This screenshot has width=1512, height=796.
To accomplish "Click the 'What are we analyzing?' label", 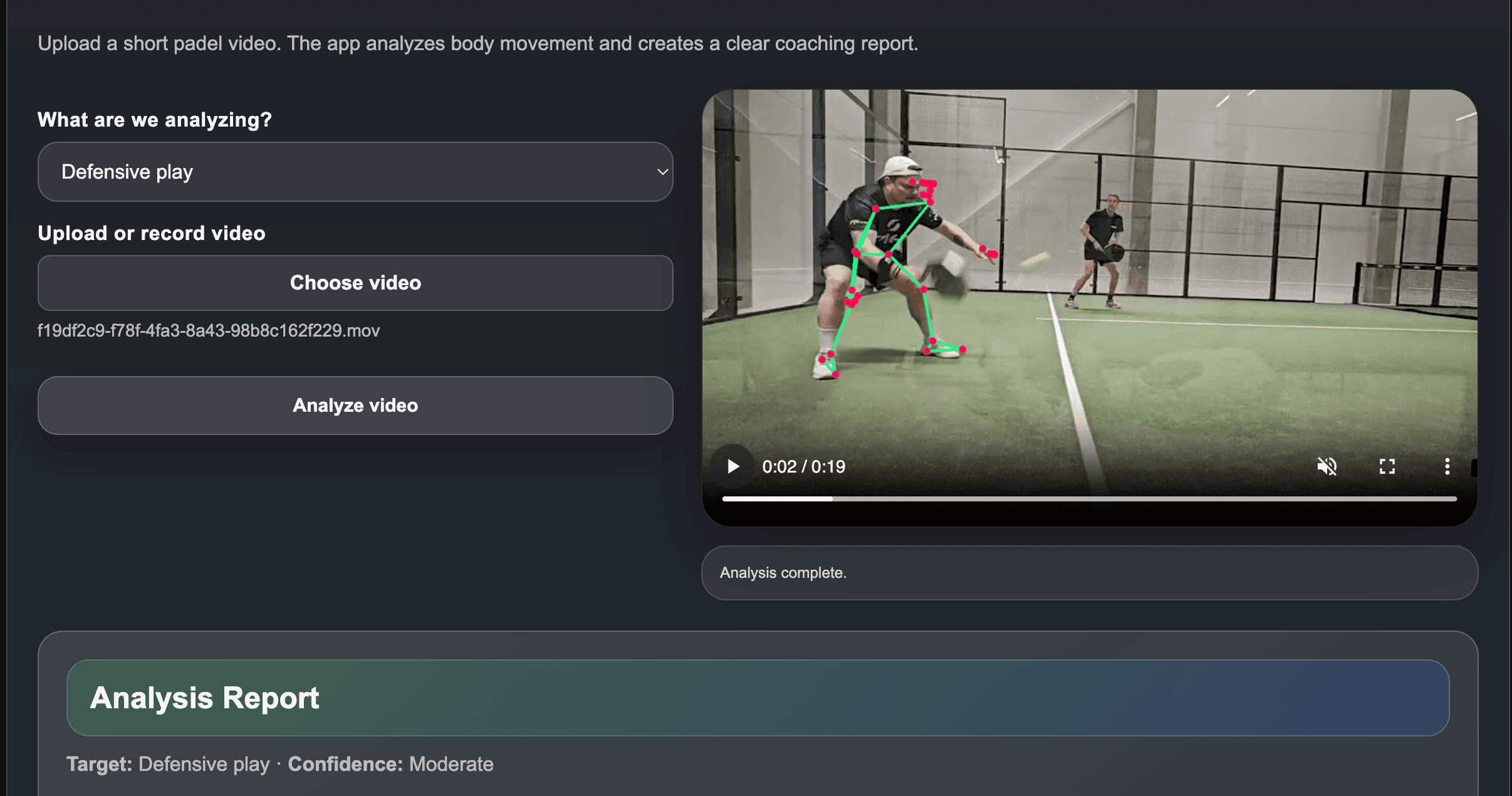I will pyautogui.click(x=155, y=120).
